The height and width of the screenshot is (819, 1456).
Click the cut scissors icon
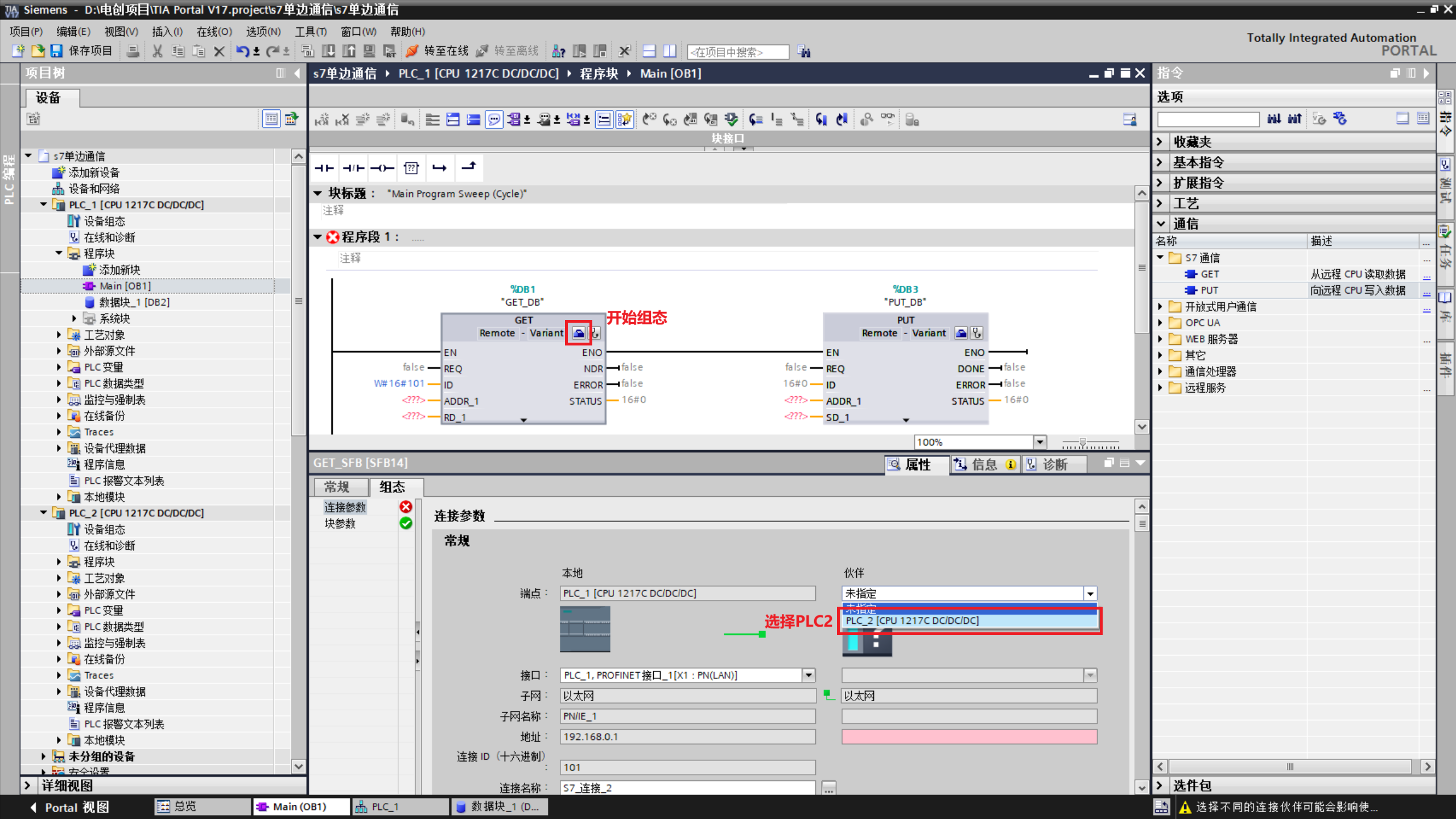(158, 51)
